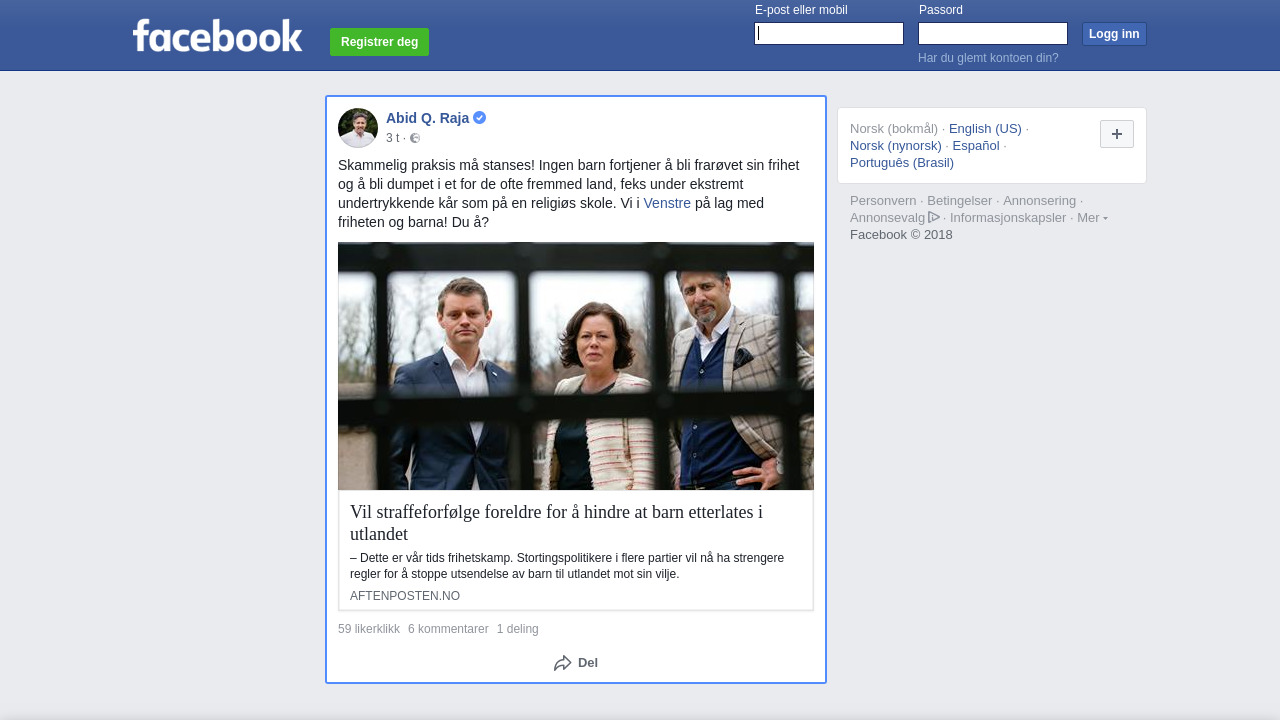
Task: Switch language to Português (Brasil)
Action: (x=902, y=162)
